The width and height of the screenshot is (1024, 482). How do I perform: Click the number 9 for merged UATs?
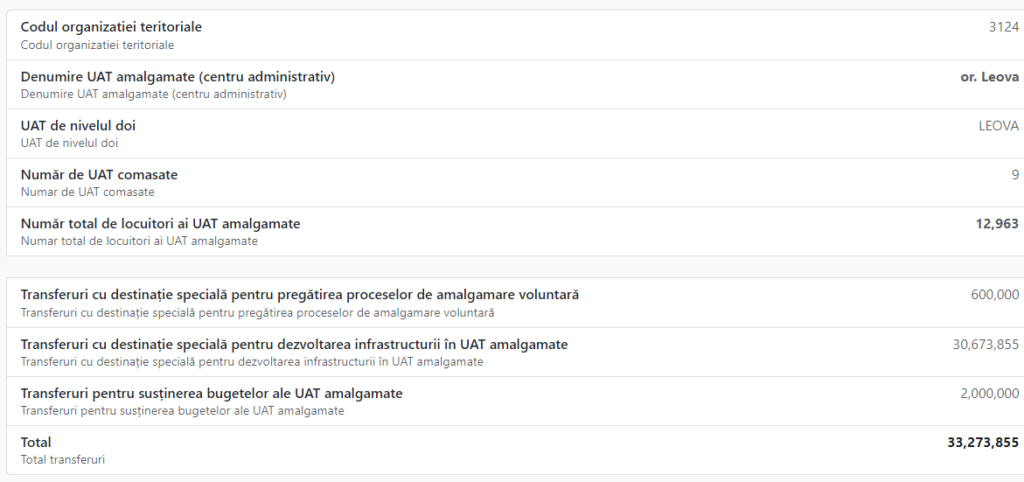(1014, 175)
